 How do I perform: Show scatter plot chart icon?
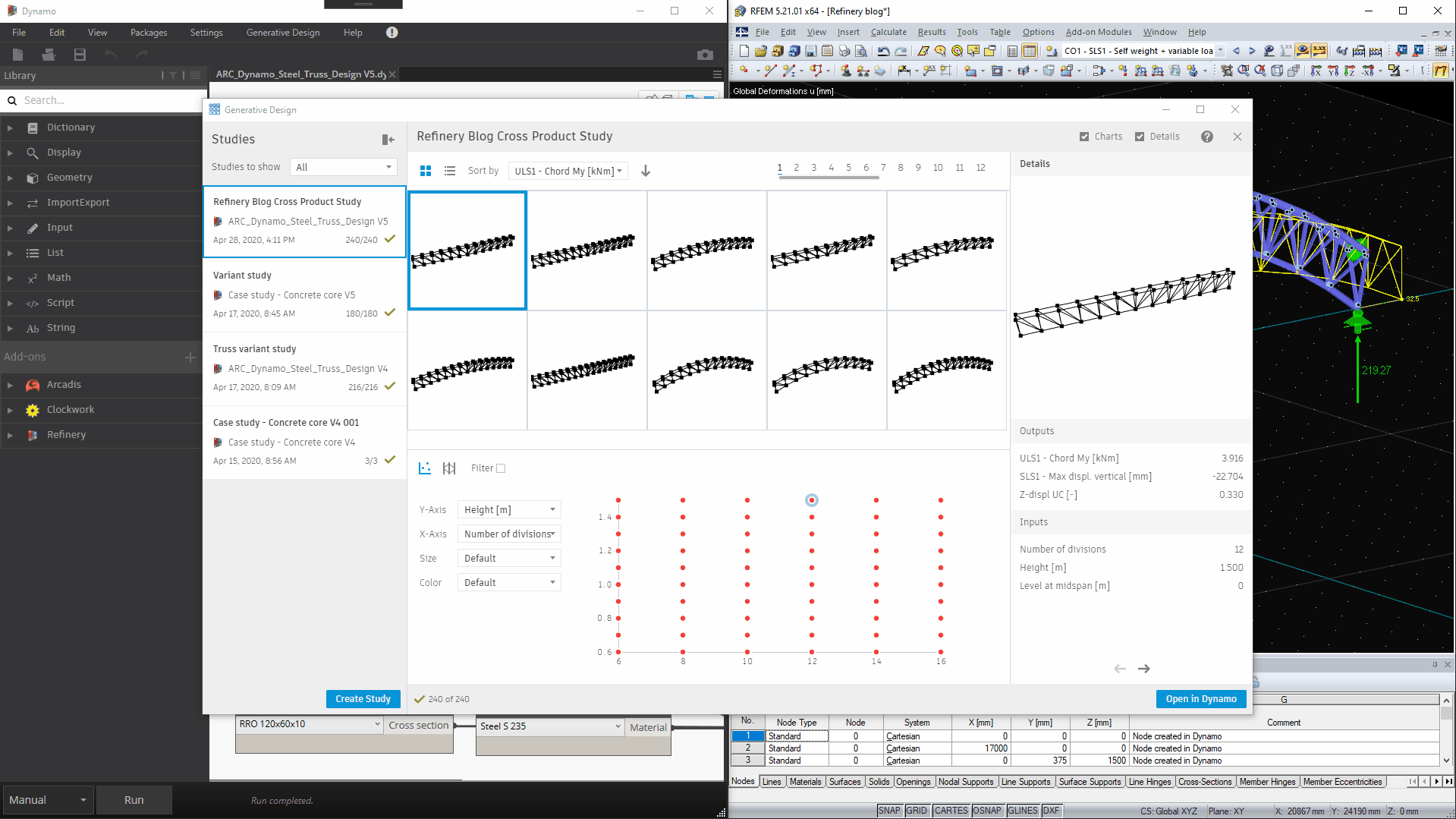[425, 468]
